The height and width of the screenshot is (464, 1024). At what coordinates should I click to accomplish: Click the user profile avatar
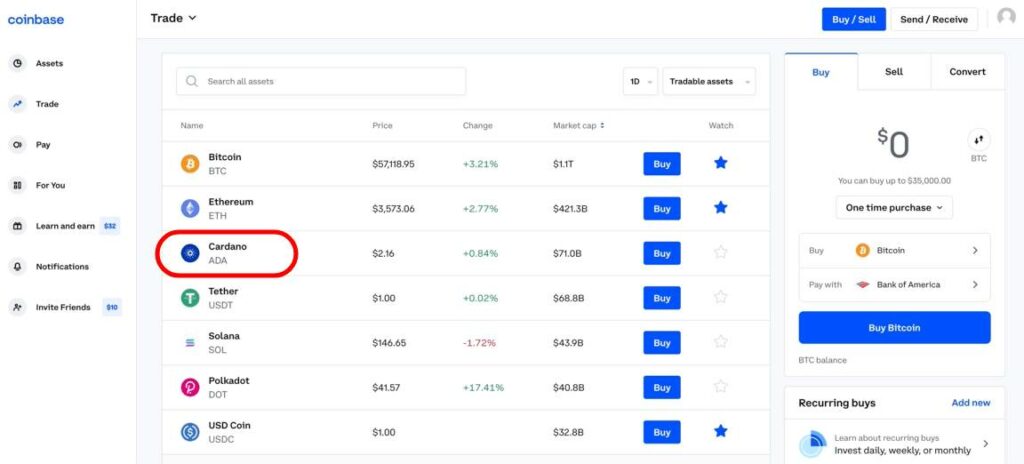pyautogui.click(x=1006, y=18)
